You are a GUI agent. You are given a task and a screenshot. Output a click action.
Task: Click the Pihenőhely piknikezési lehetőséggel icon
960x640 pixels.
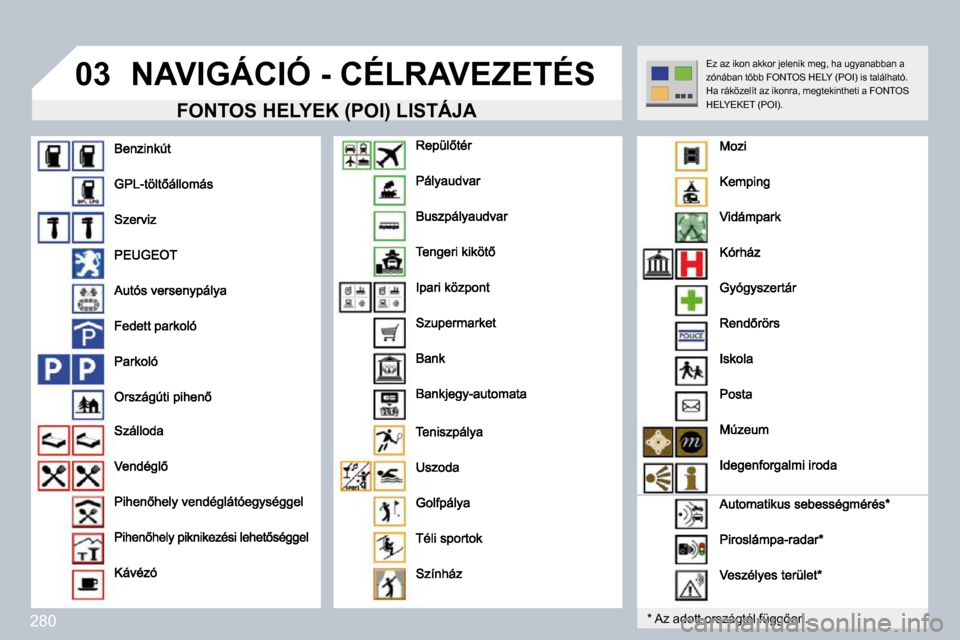pos(88,548)
